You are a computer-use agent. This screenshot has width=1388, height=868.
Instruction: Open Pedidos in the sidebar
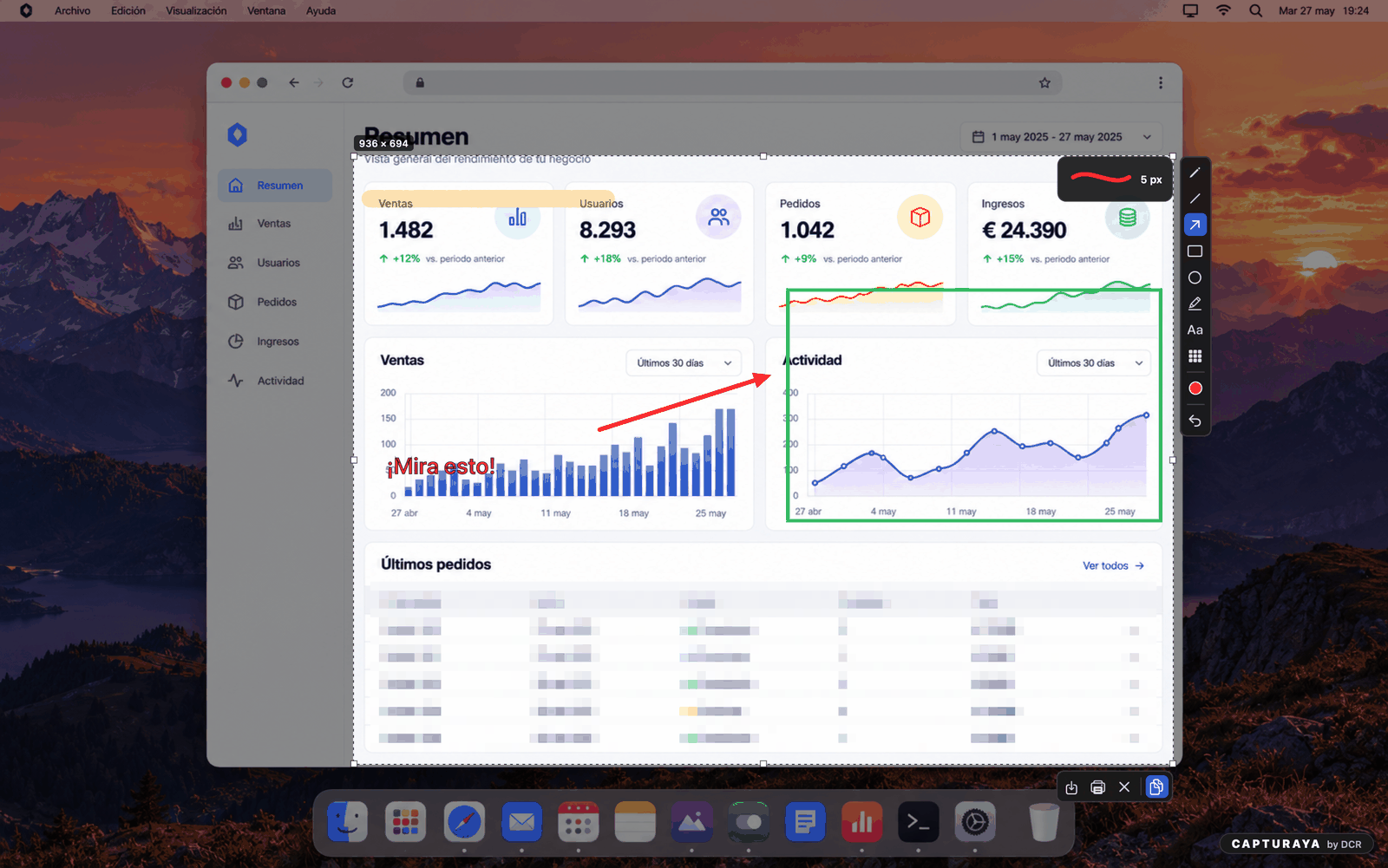(x=275, y=302)
